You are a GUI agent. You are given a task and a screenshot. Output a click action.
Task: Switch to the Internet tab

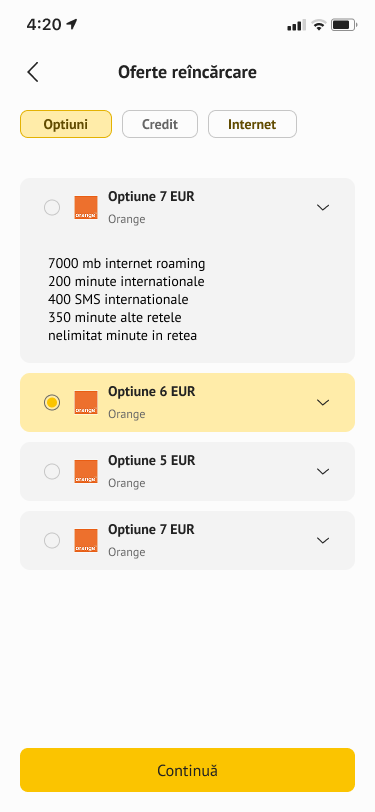point(252,124)
